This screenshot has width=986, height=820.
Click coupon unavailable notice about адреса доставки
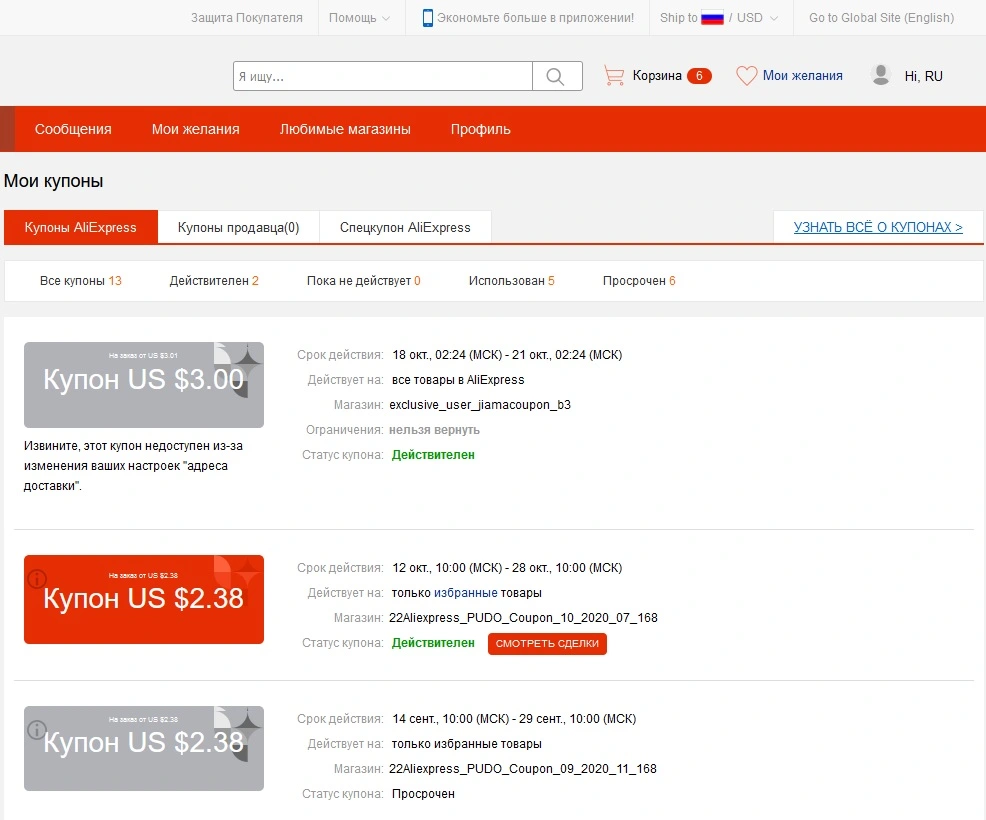(133, 466)
